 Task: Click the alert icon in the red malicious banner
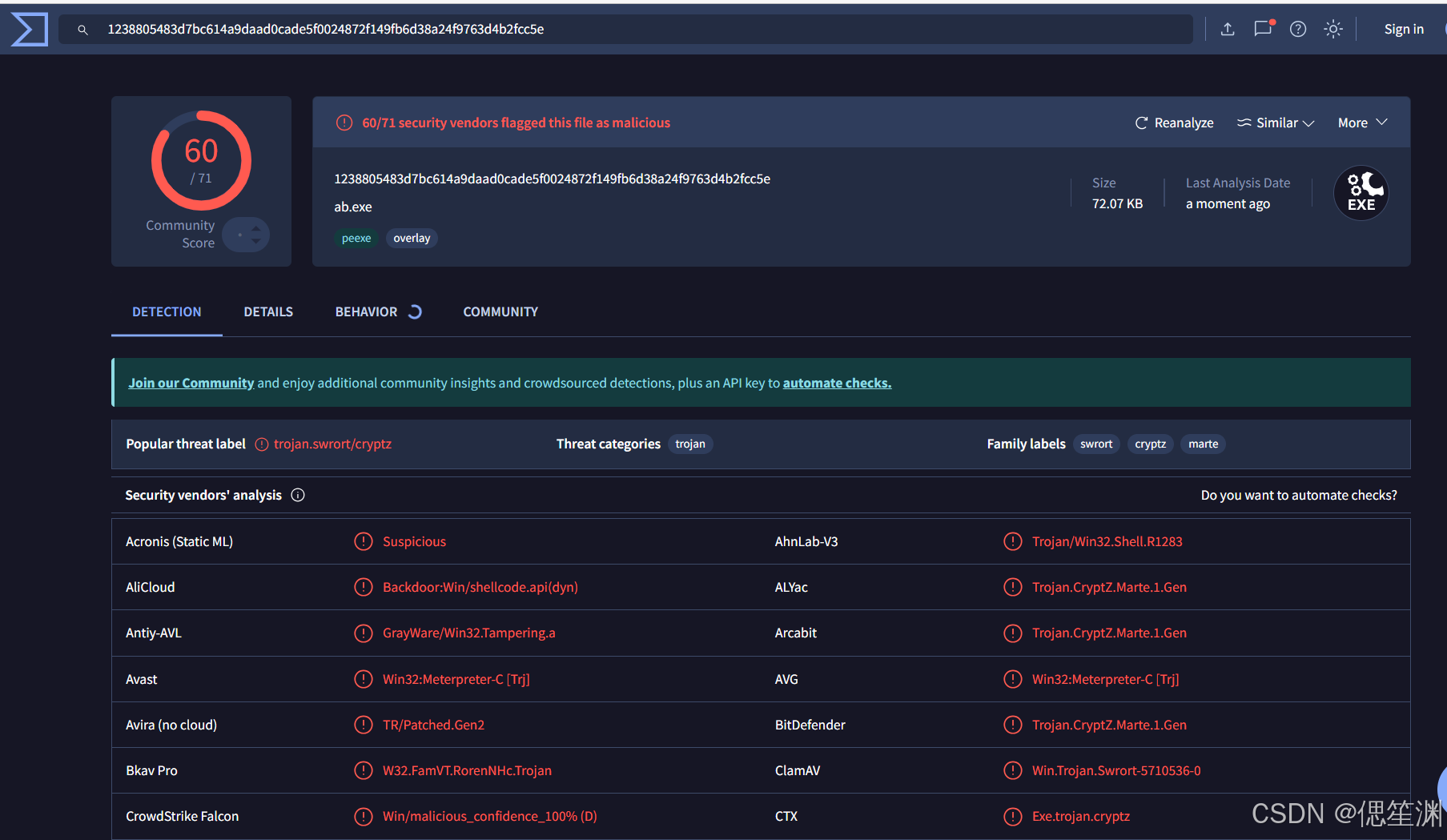point(344,123)
